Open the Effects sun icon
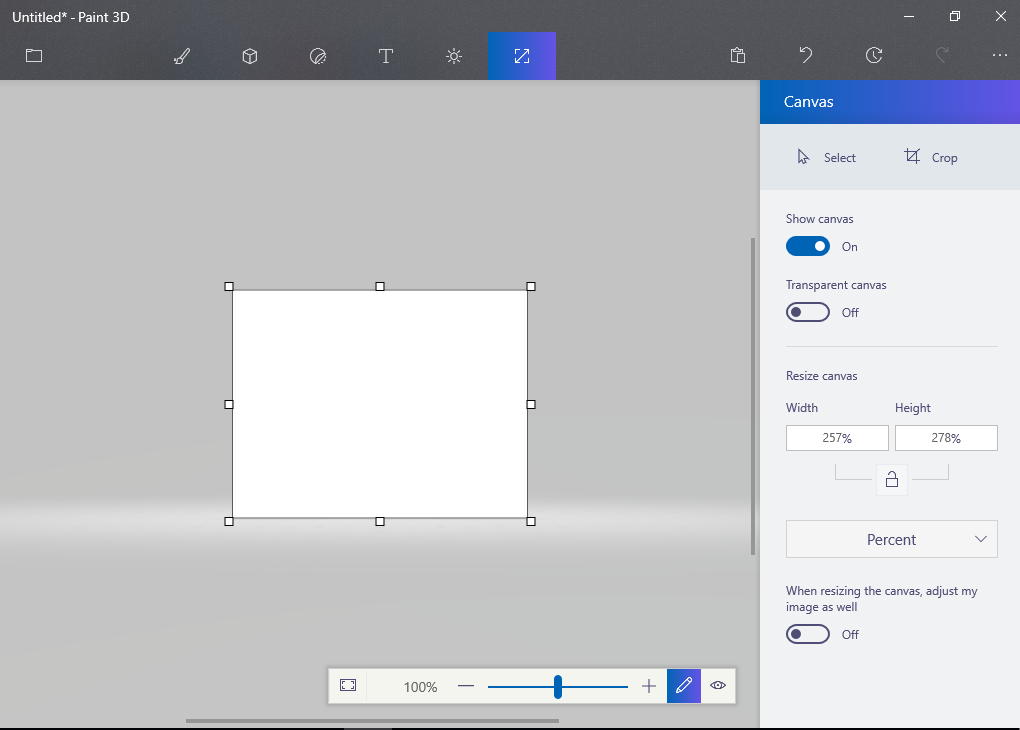The width and height of the screenshot is (1020, 730). 454,56
